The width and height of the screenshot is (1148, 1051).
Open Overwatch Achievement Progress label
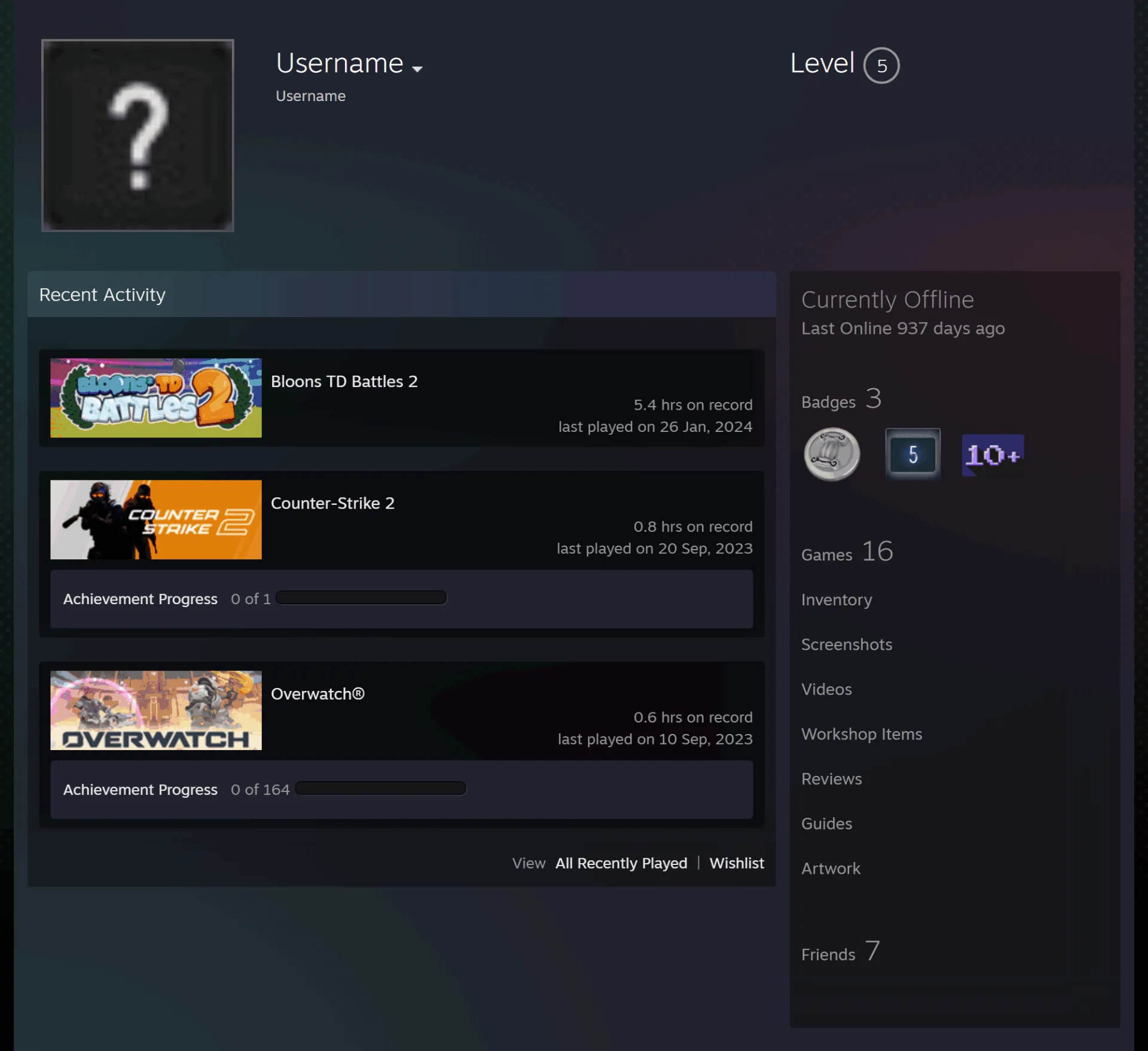141,790
